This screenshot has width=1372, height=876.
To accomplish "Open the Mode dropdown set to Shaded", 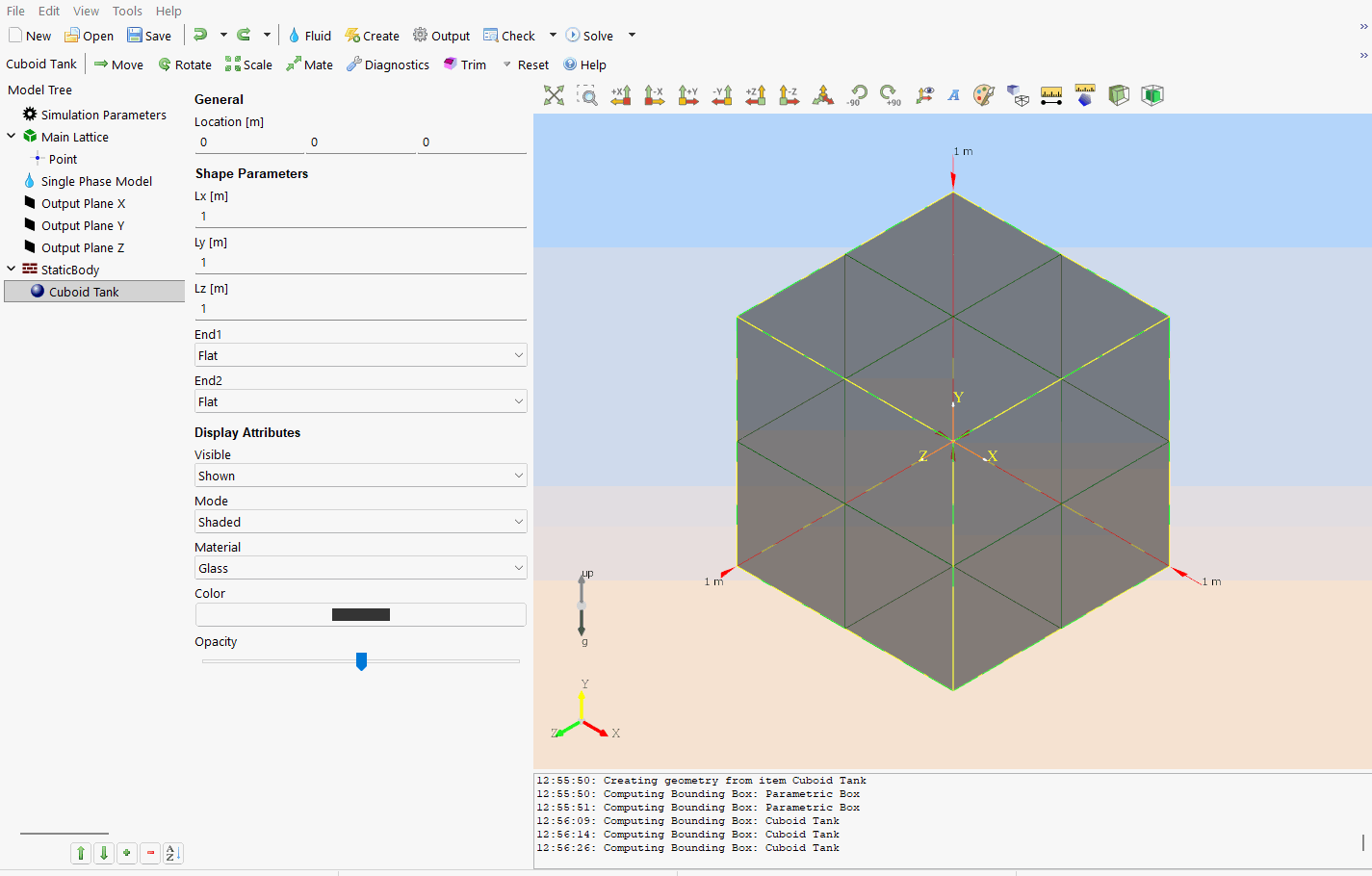I will tap(360, 522).
